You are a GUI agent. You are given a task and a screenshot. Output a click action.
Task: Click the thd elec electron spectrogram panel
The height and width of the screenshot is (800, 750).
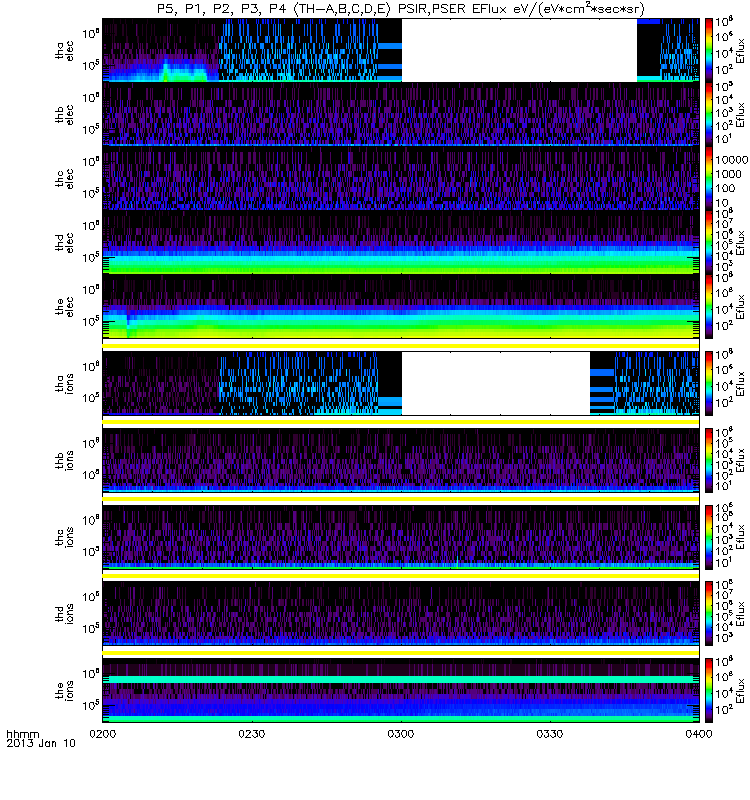(401, 243)
